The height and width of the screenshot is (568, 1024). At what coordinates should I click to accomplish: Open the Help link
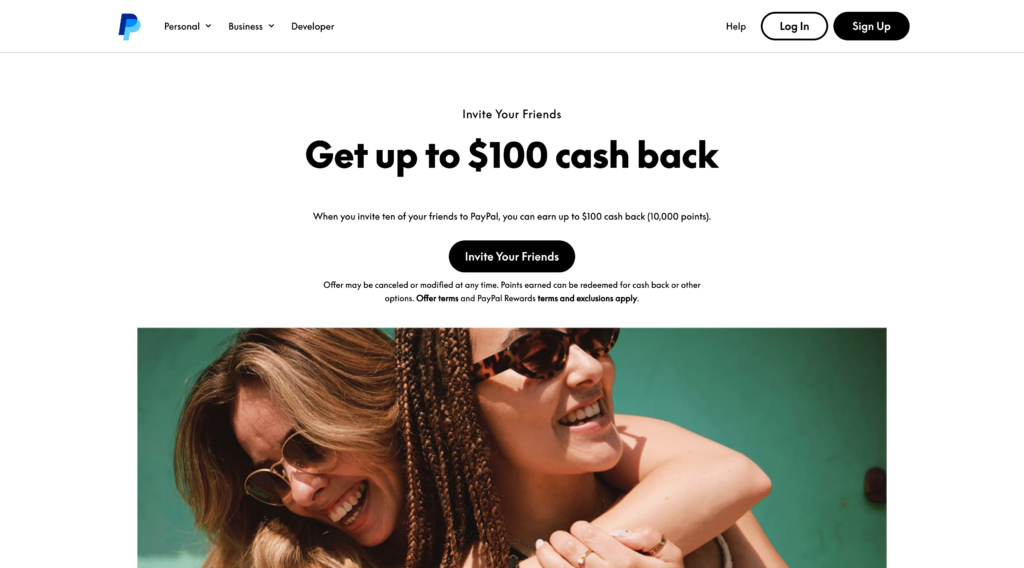click(x=735, y=26)
